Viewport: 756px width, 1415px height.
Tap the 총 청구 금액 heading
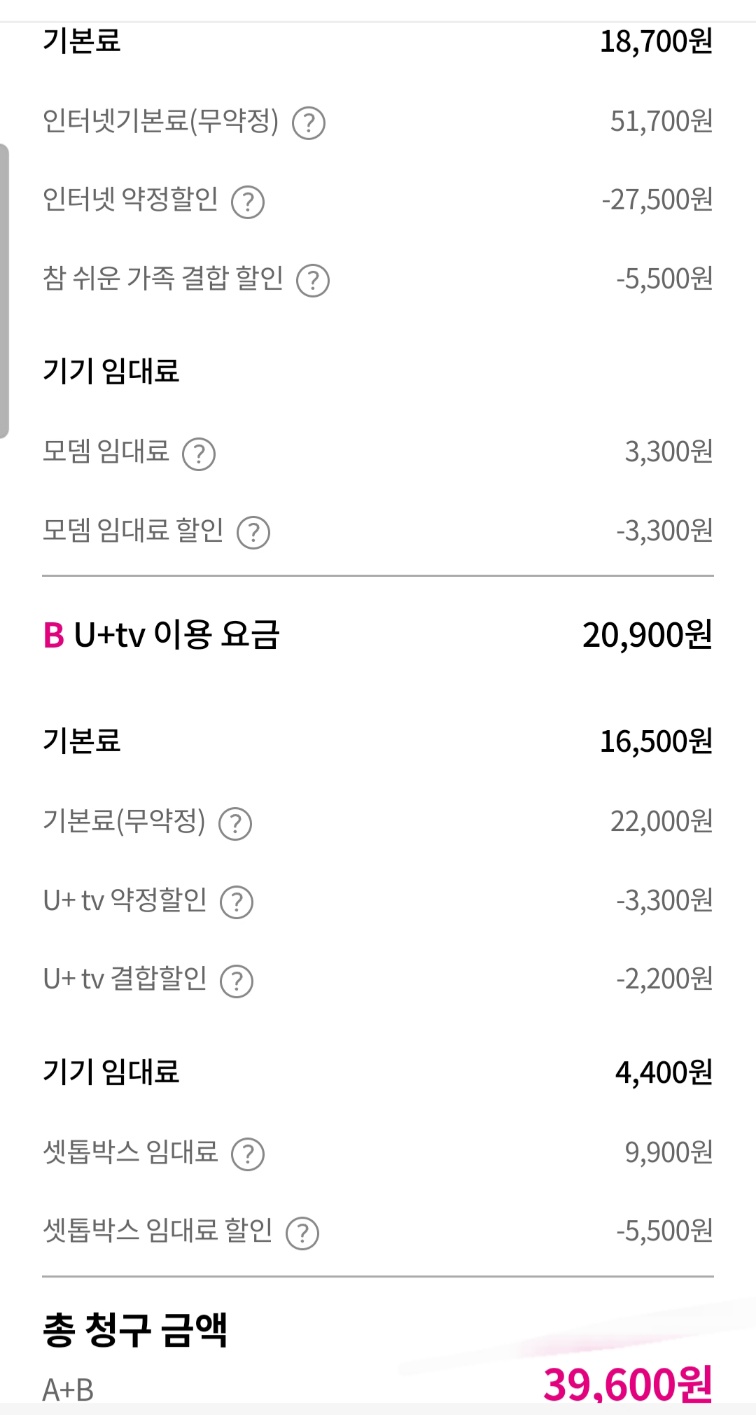(135, 1331)
